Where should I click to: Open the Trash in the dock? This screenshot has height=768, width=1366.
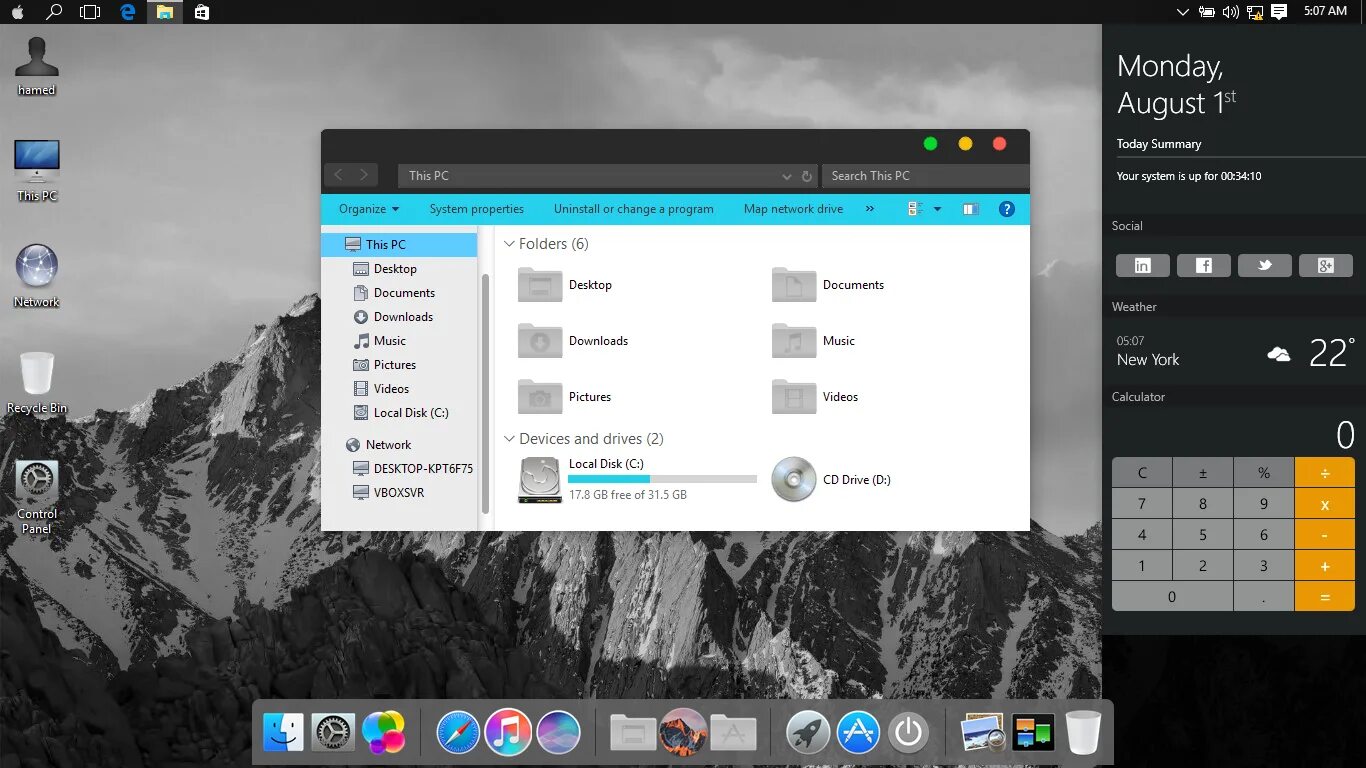point(1083,733)
